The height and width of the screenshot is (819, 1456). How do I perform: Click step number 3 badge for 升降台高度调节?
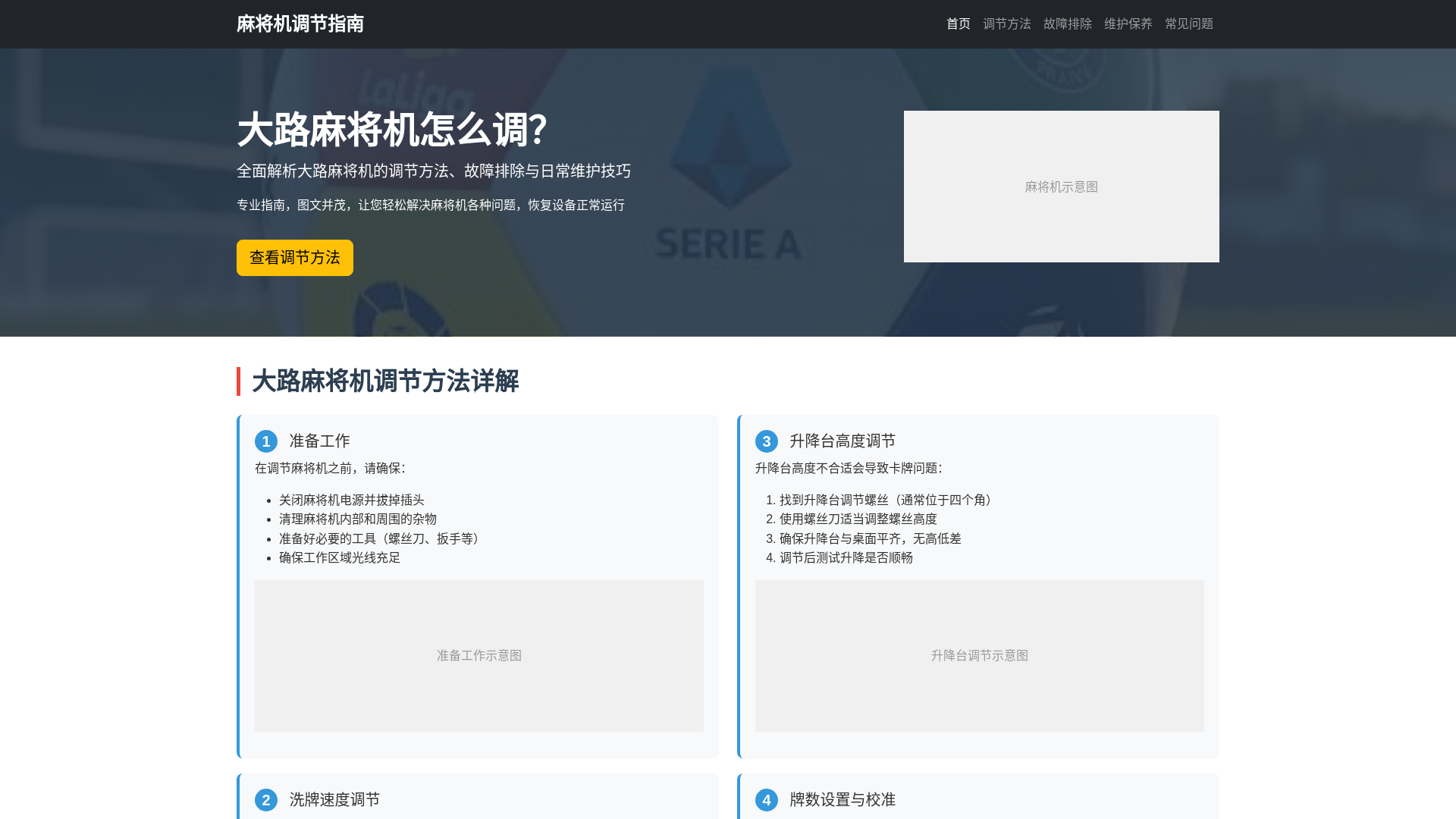click(x=767, y=441)
